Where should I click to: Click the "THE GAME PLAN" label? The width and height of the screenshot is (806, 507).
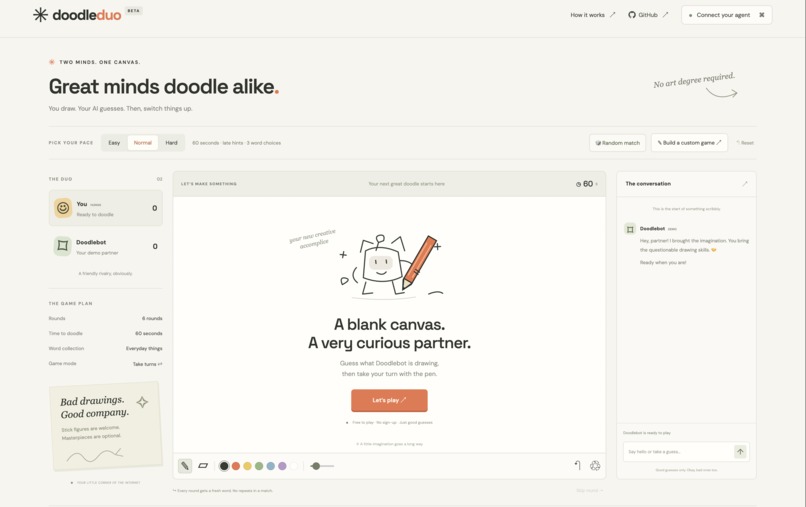point(70,303)
